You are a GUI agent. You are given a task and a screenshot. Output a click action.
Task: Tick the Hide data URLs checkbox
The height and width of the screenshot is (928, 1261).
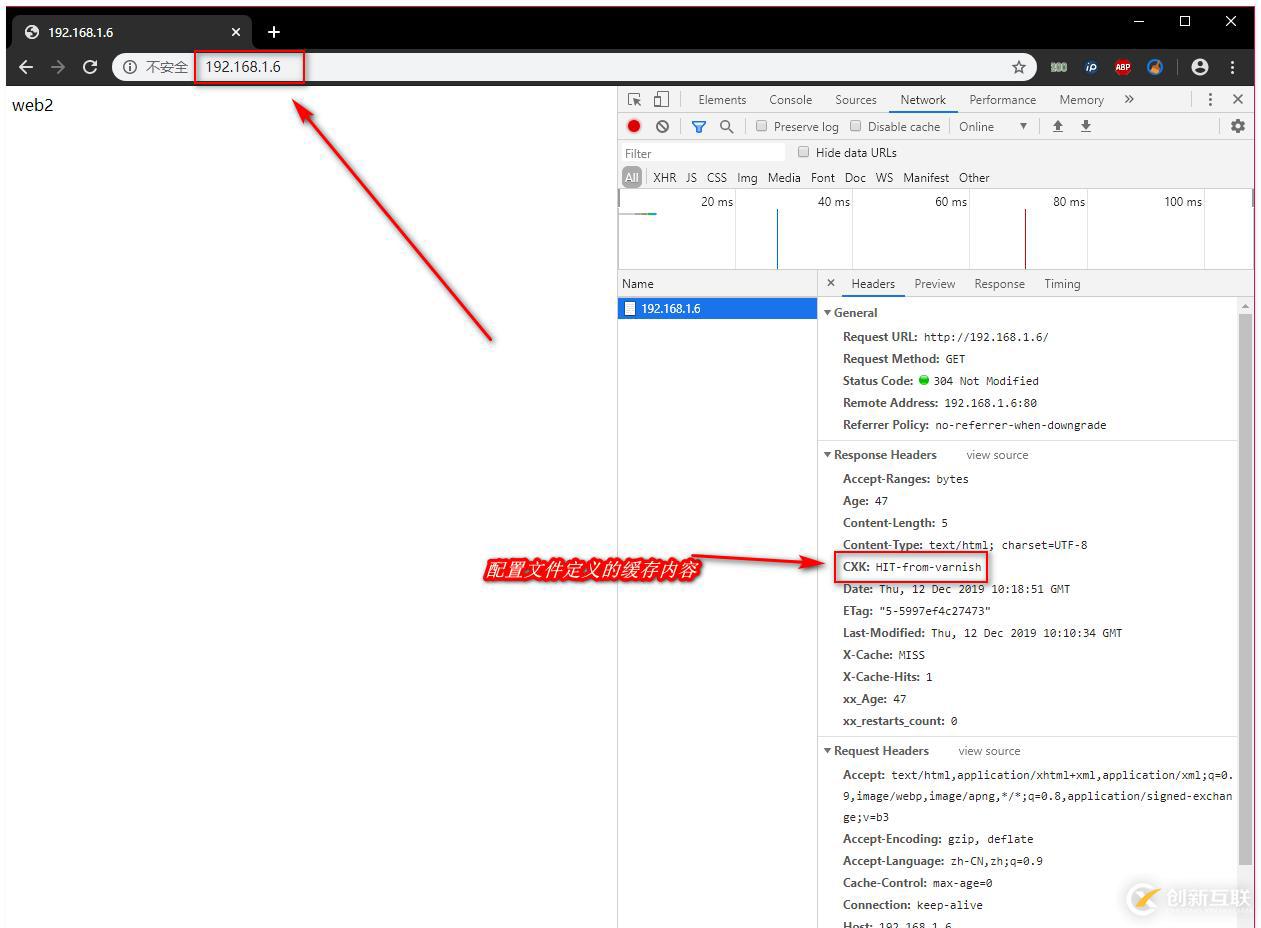(803, 152)
